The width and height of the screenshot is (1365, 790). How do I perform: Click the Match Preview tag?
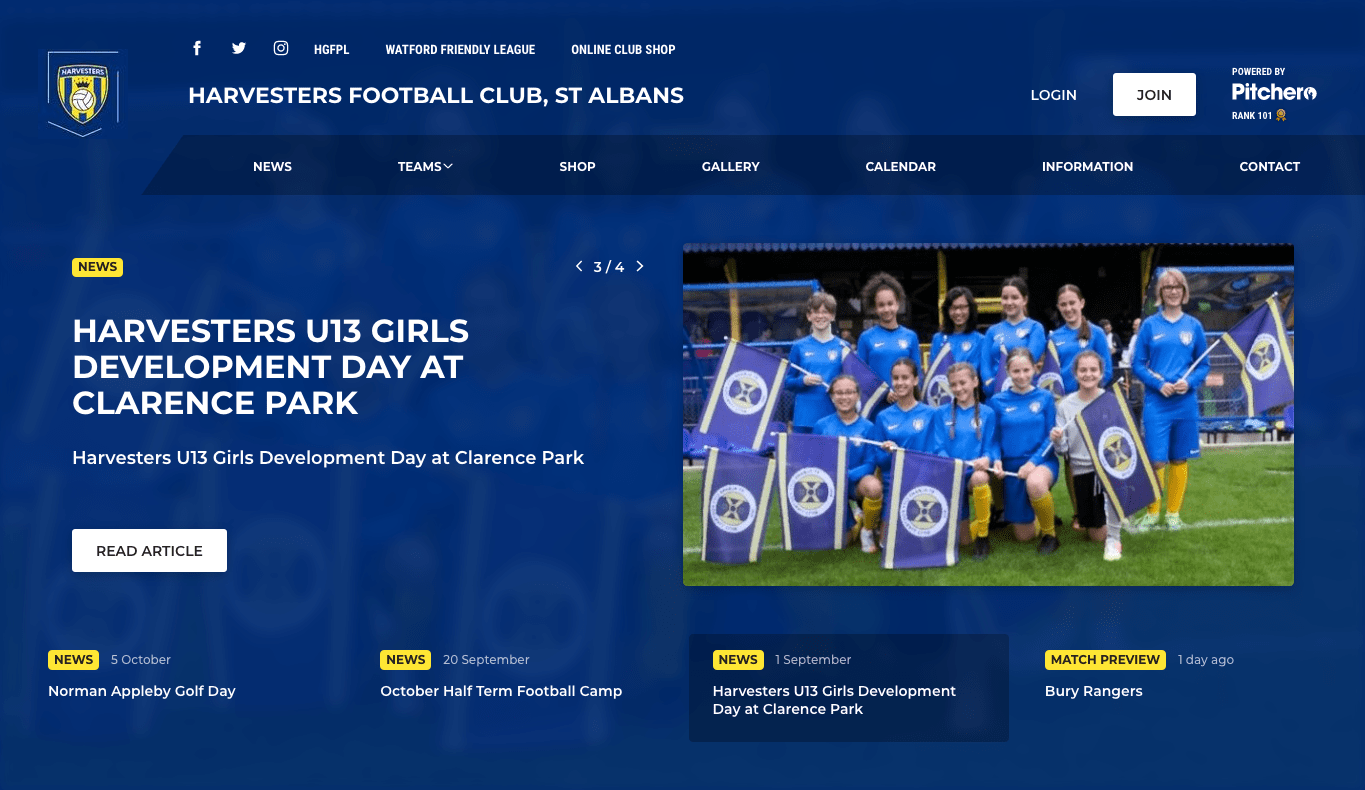coord(1105,660)
